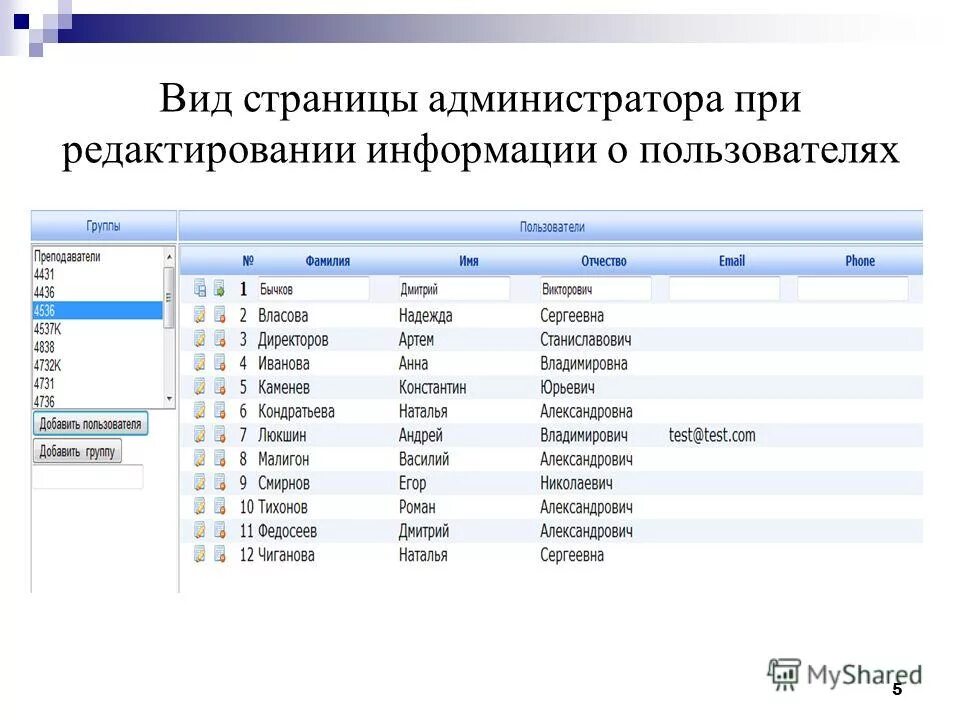Edit Смирнов's user record

[x=199, y=483]
